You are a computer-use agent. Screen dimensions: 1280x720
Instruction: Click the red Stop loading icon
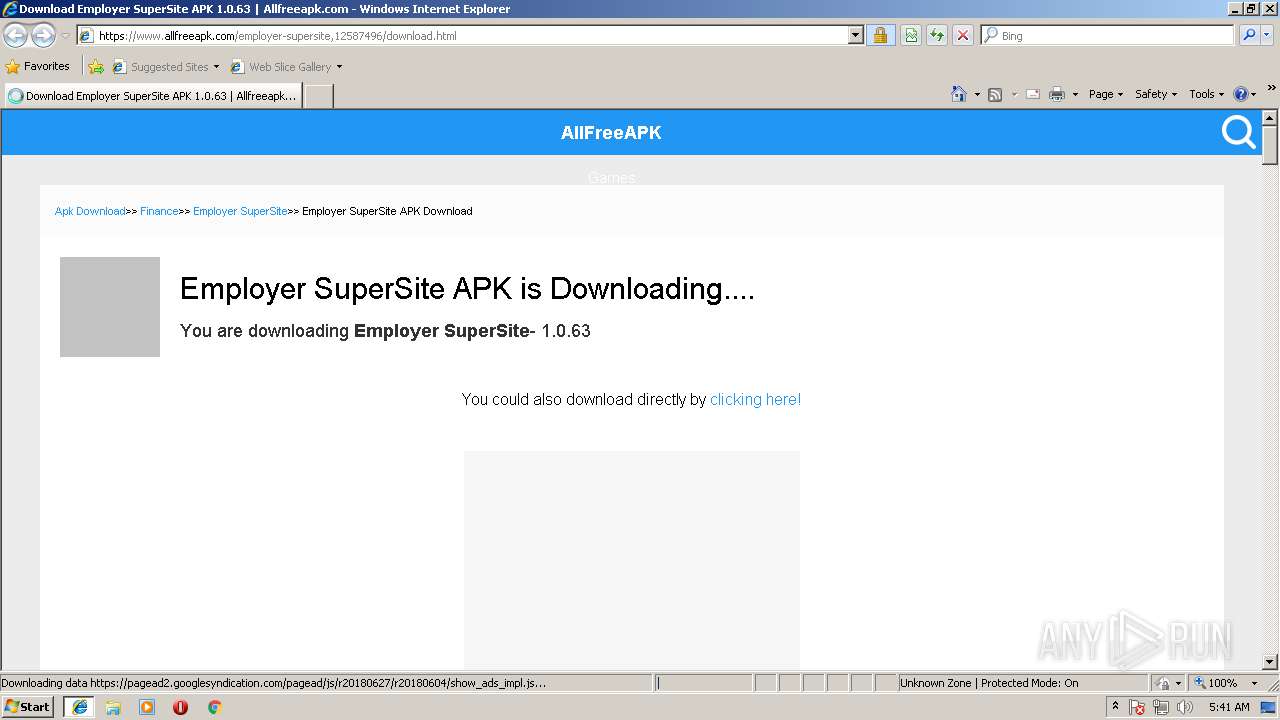[963, 35]
